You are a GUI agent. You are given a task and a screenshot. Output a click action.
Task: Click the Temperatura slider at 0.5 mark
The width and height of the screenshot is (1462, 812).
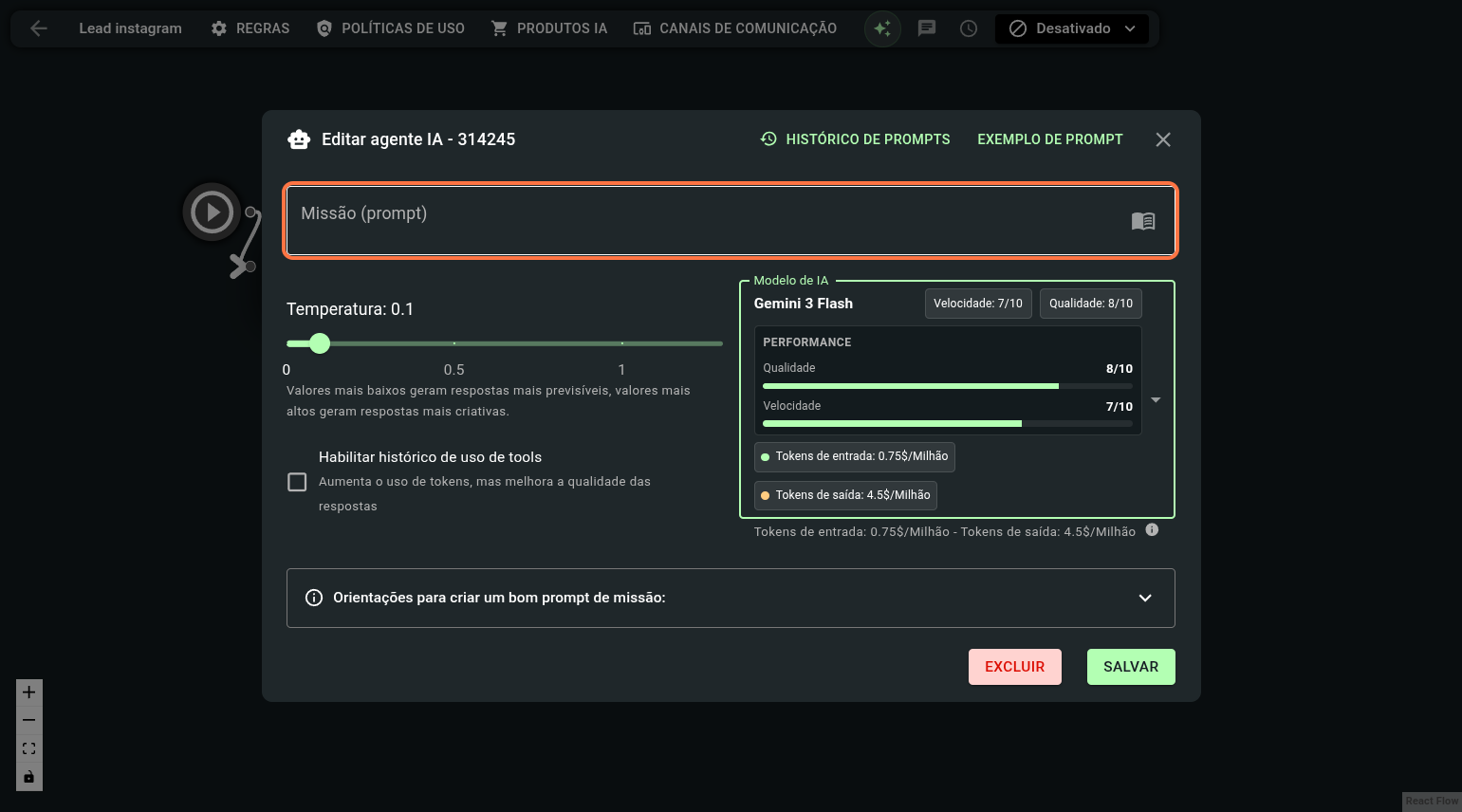(454, 343)
